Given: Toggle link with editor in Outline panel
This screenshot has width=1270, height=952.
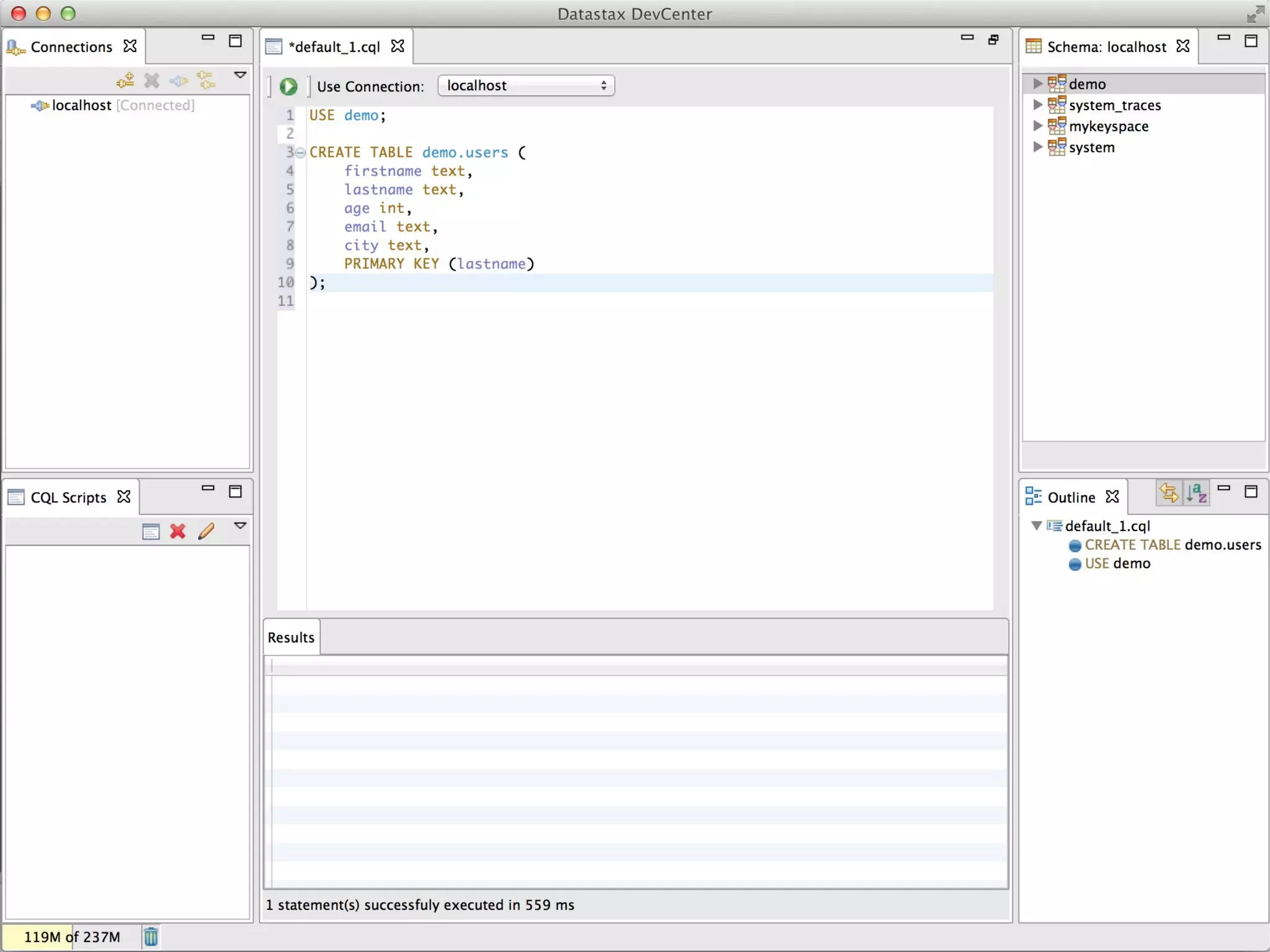Looking at the screenshot, I should point(1169,494).
